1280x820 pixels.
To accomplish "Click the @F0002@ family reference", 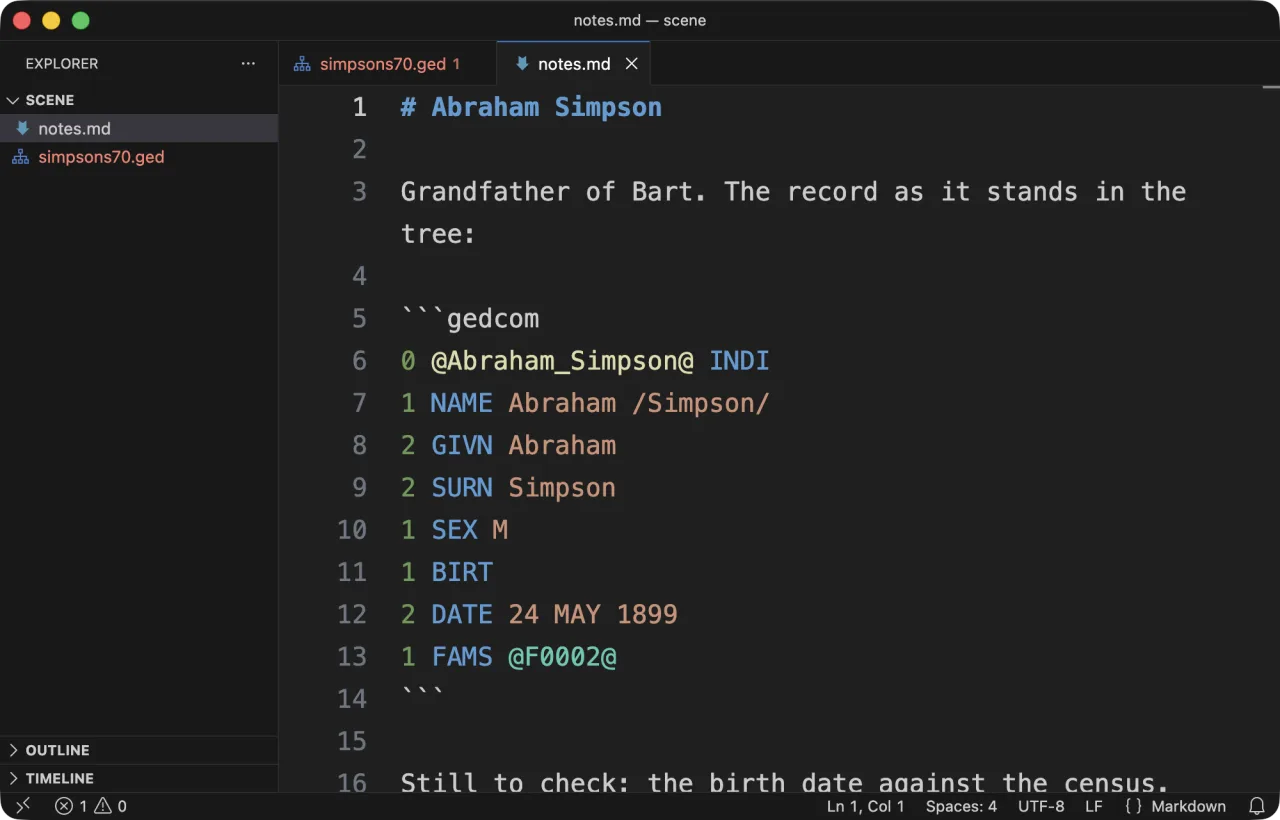I will coord(562,656).
